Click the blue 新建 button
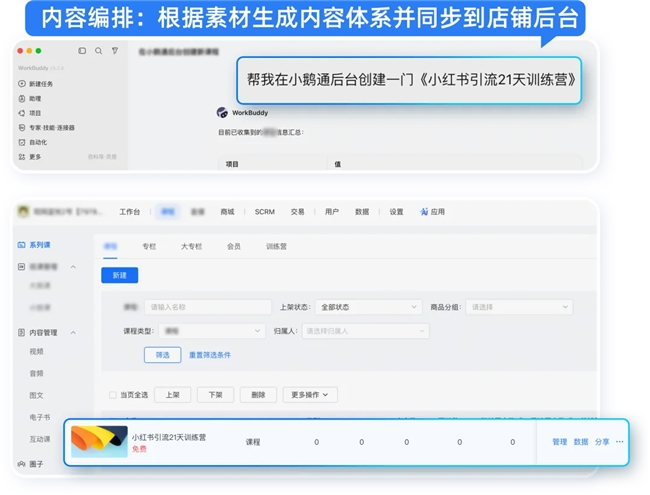Viewport: 650px width, 495px height. (119, 275)
